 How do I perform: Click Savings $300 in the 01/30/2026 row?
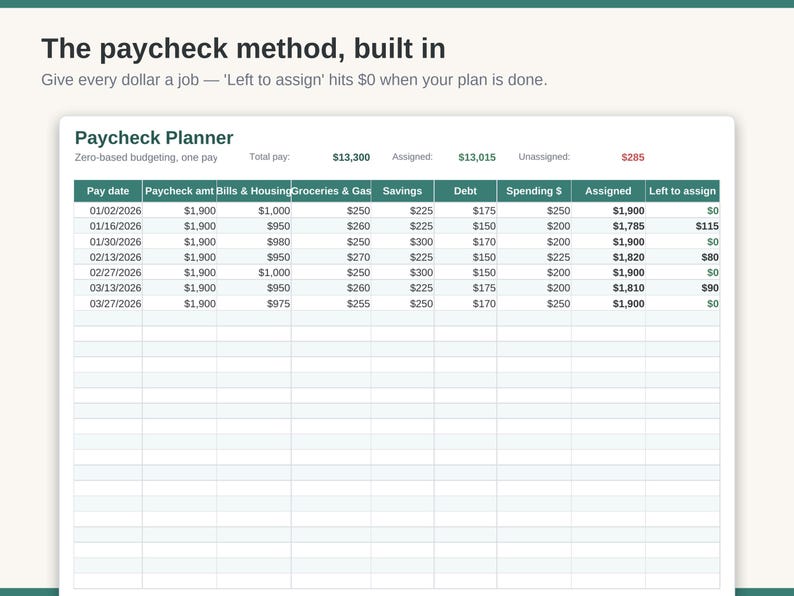(x=403, y=242)
